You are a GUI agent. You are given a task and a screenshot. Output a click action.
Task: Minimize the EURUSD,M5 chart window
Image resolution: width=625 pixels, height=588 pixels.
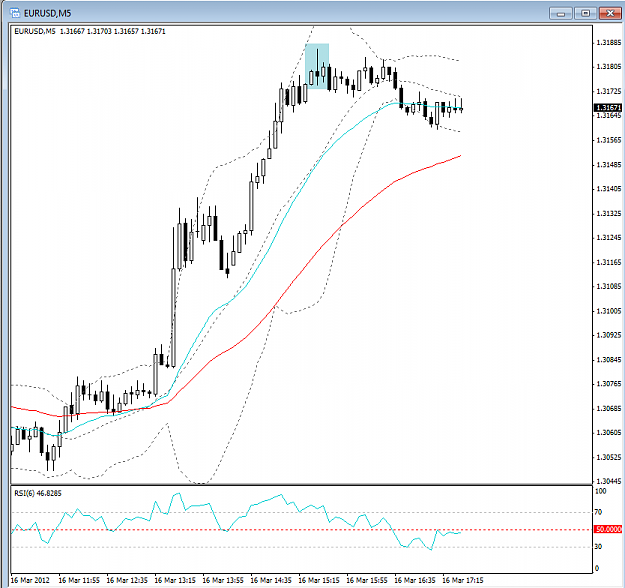(561, 14)
